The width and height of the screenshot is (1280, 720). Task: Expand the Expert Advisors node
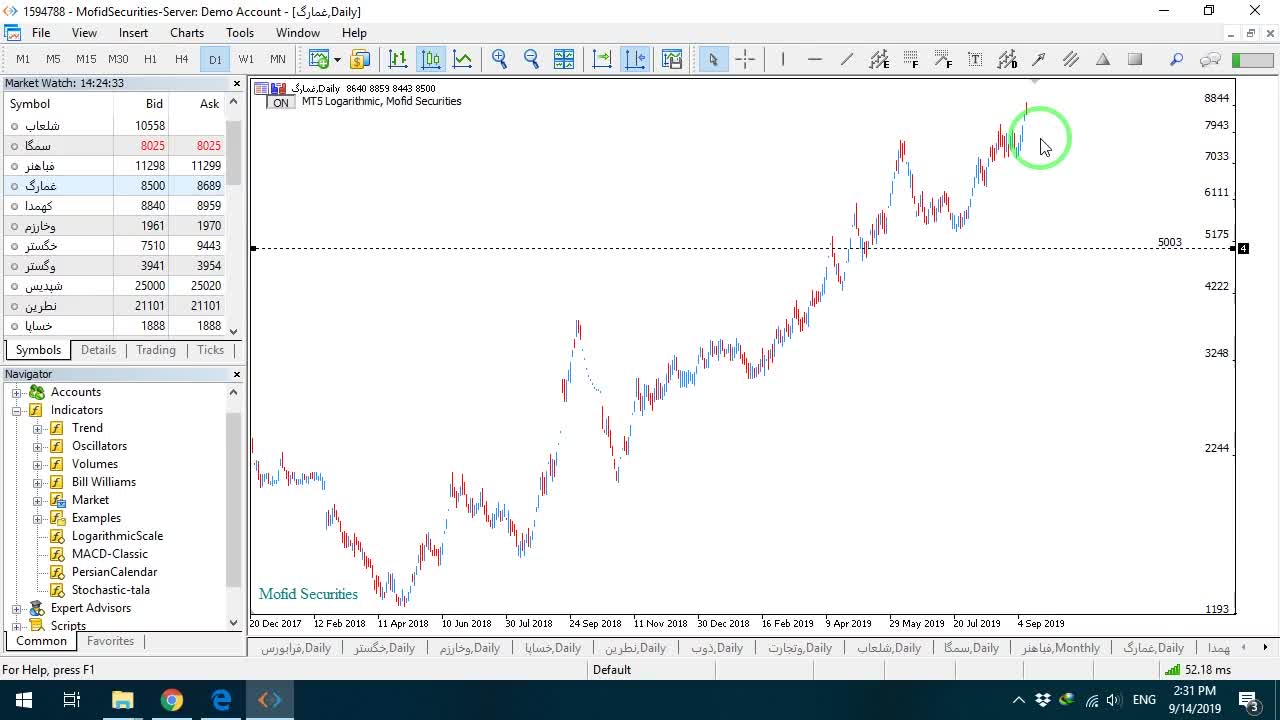click(x=17, y=608)
